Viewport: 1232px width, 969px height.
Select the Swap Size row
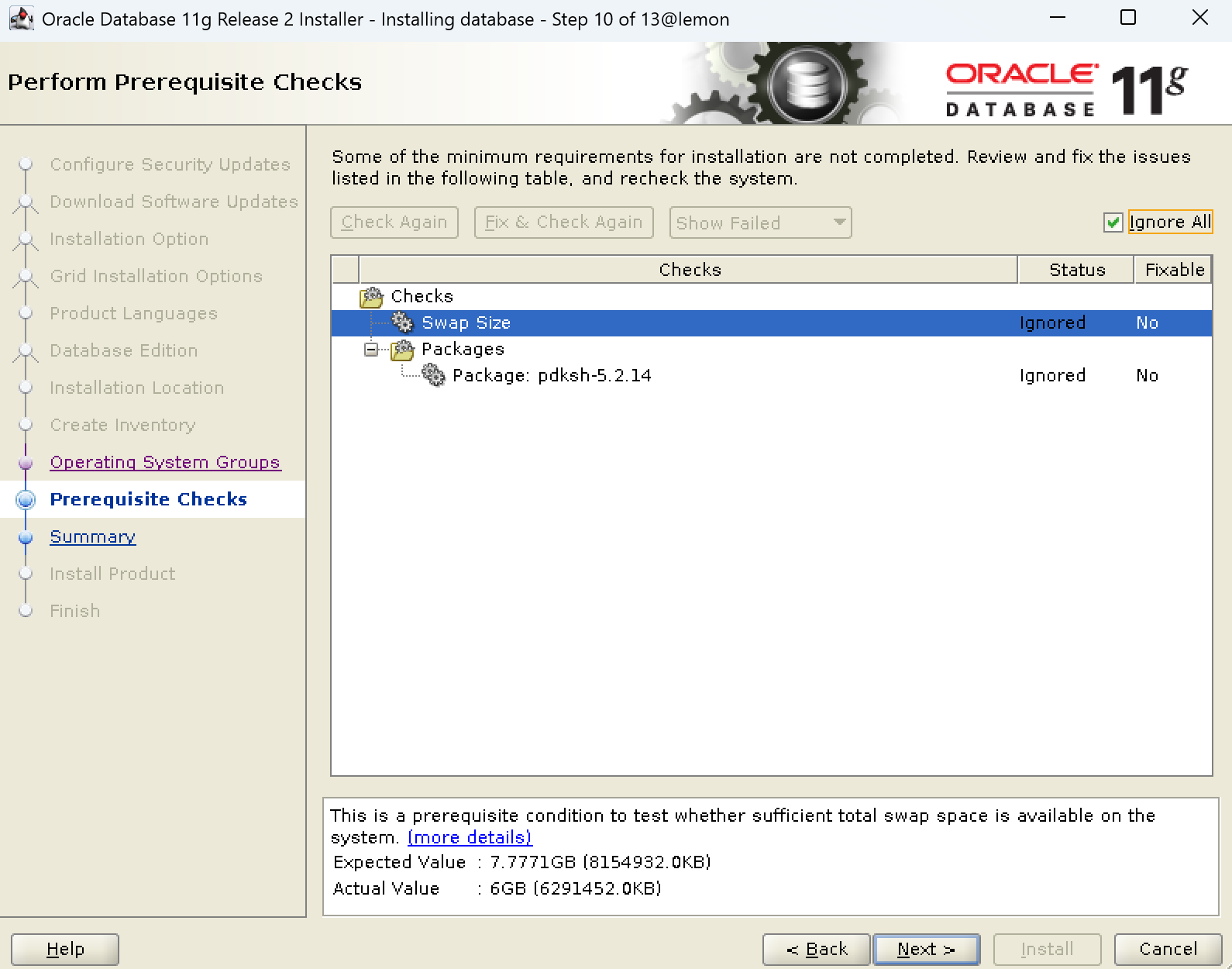point(772,322)
